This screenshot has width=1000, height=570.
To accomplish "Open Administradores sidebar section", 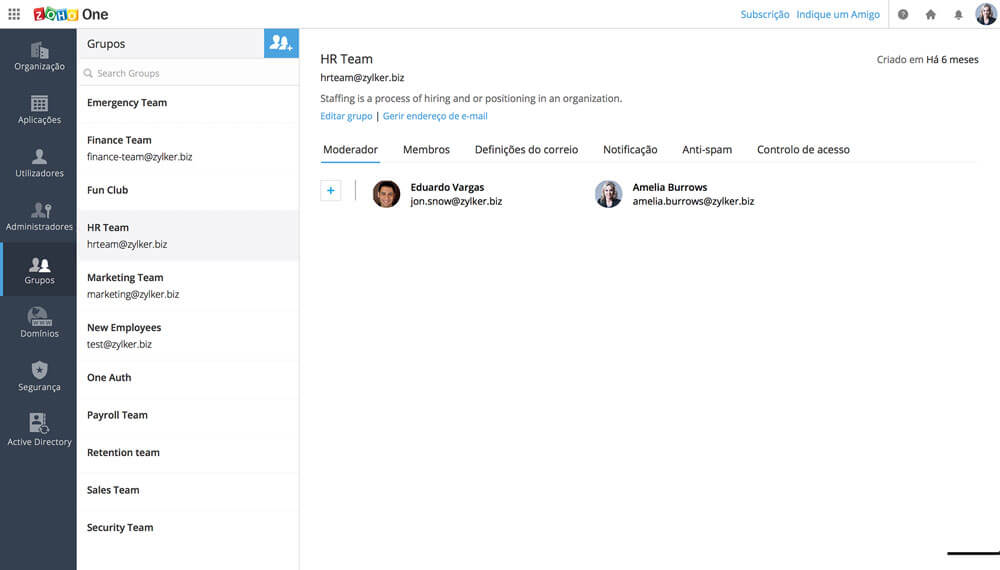I will 39,217.
